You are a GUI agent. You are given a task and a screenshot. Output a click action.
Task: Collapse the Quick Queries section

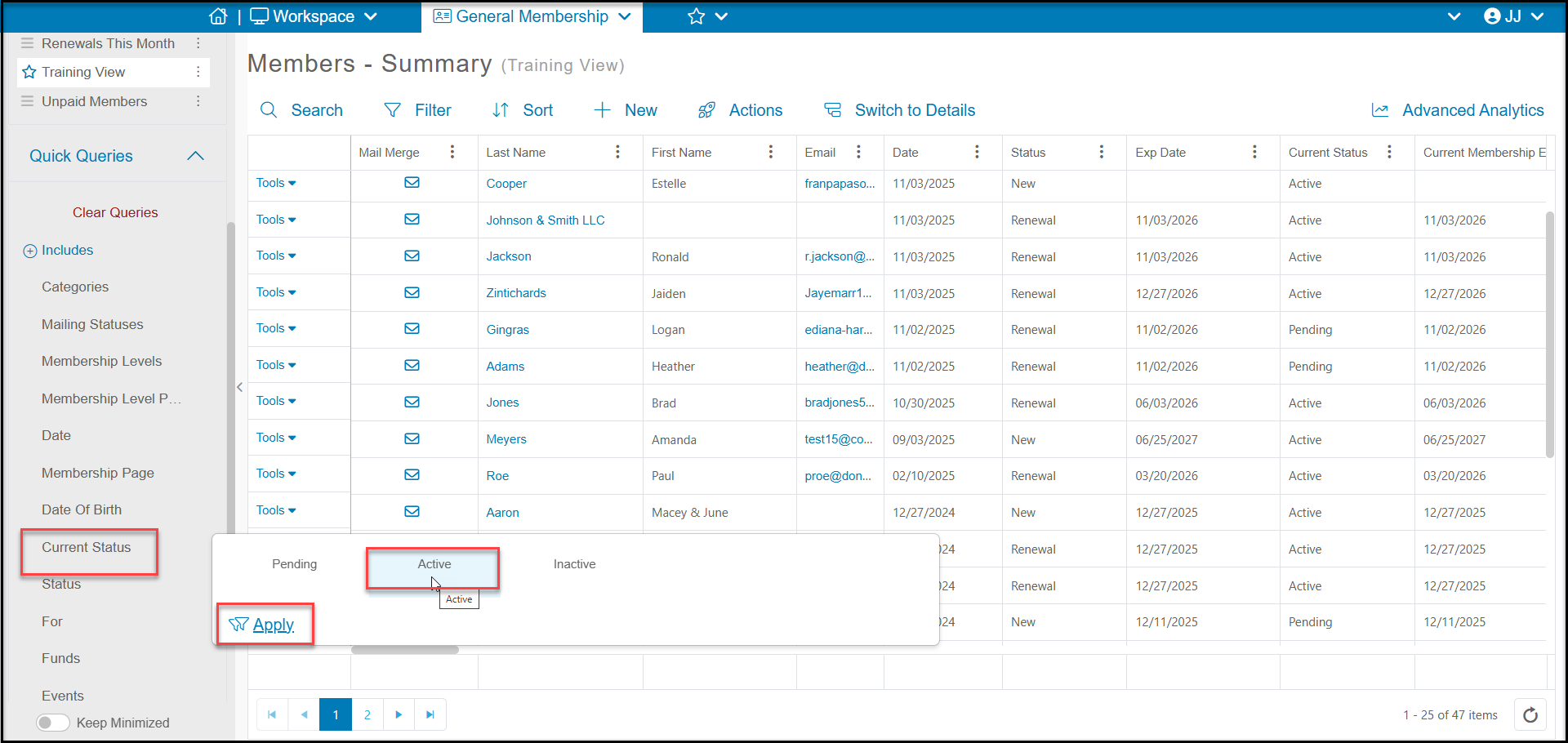point(195,156)
